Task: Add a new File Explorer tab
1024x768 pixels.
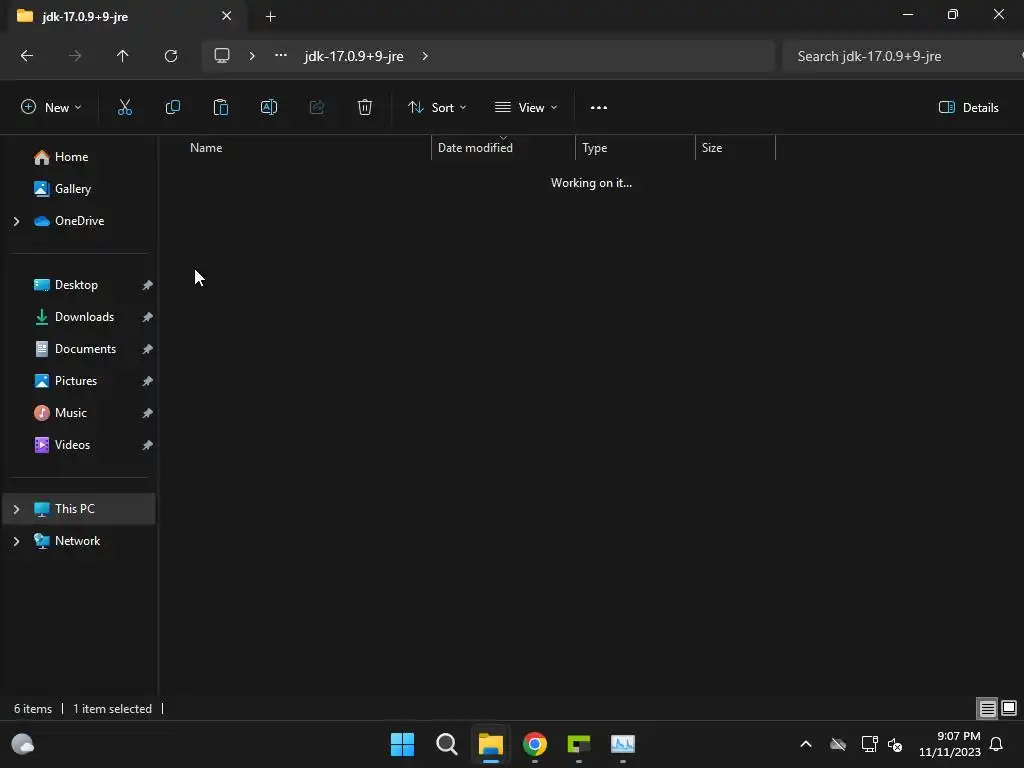Action: click(270, 16)
